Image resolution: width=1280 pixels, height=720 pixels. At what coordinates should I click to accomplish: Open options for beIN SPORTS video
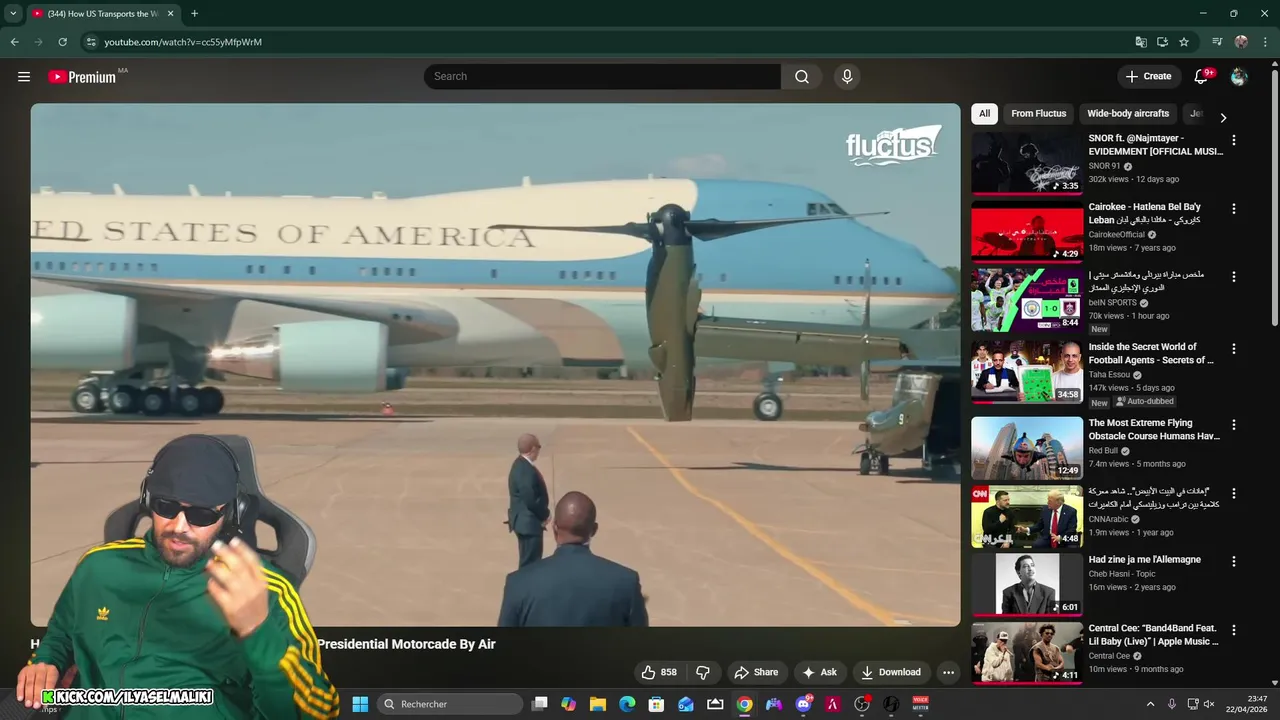[1233, 277]
